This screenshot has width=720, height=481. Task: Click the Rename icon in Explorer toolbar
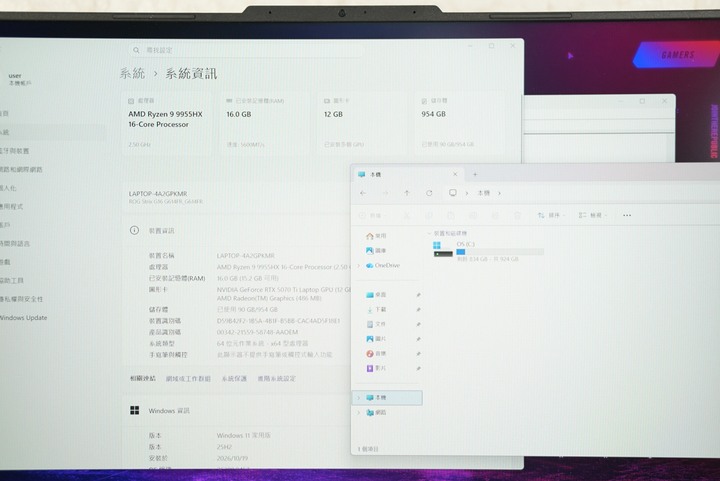[473, 215]
